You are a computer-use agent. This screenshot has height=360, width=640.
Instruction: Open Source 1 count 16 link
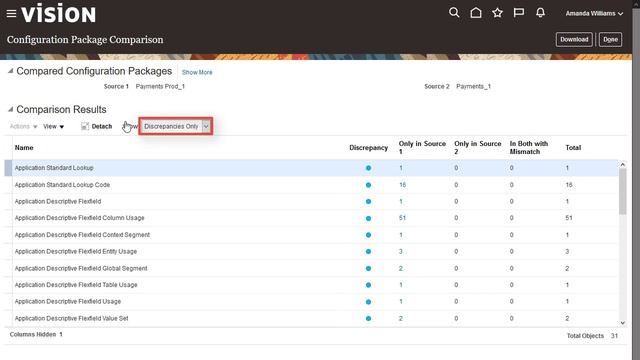point(402,185)
